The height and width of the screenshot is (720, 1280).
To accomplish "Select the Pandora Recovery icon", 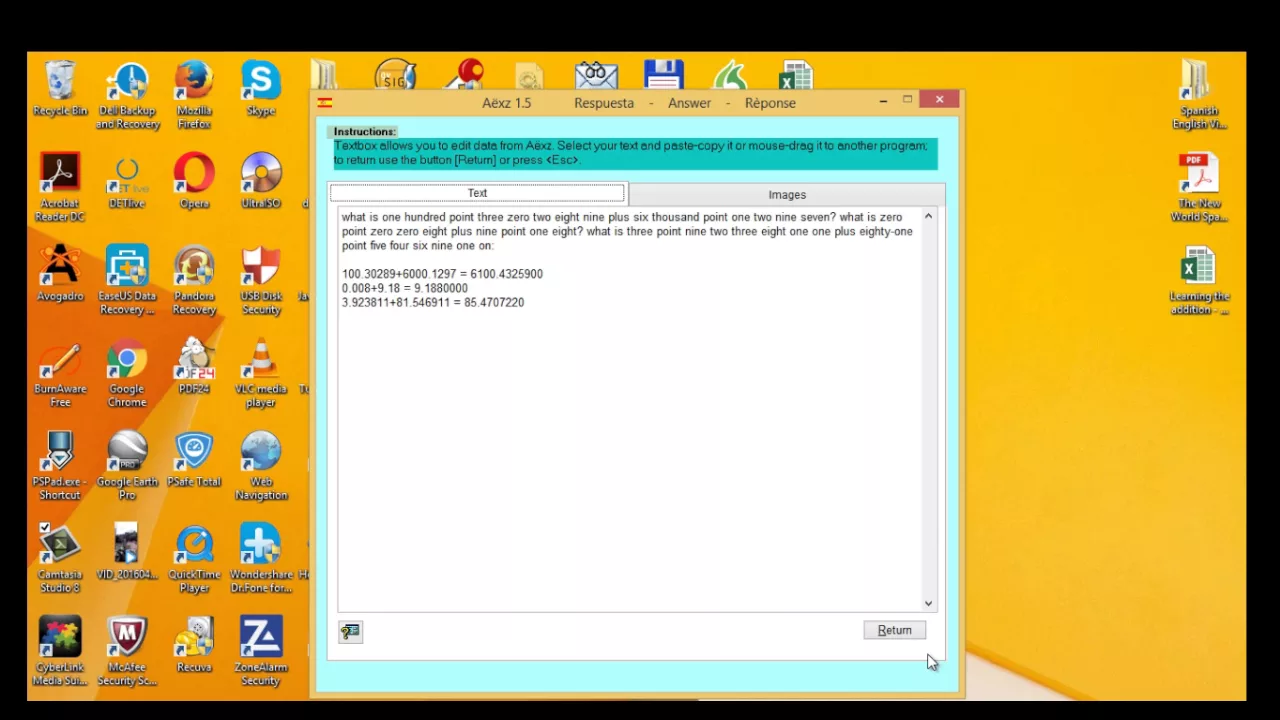I will [194, 280].
